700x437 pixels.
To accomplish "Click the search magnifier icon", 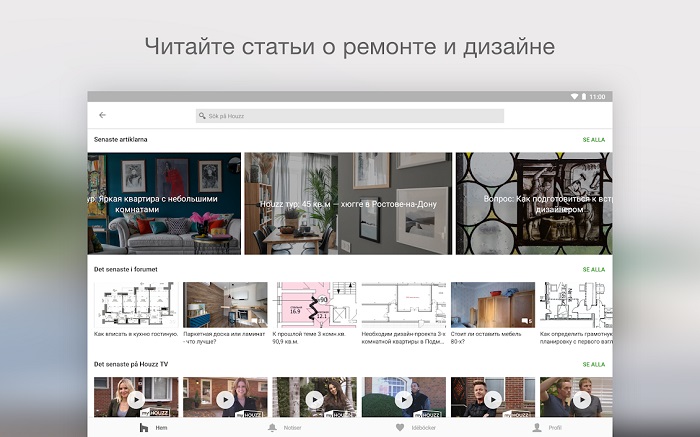I will pyautogui.click(x=202, y=116).
